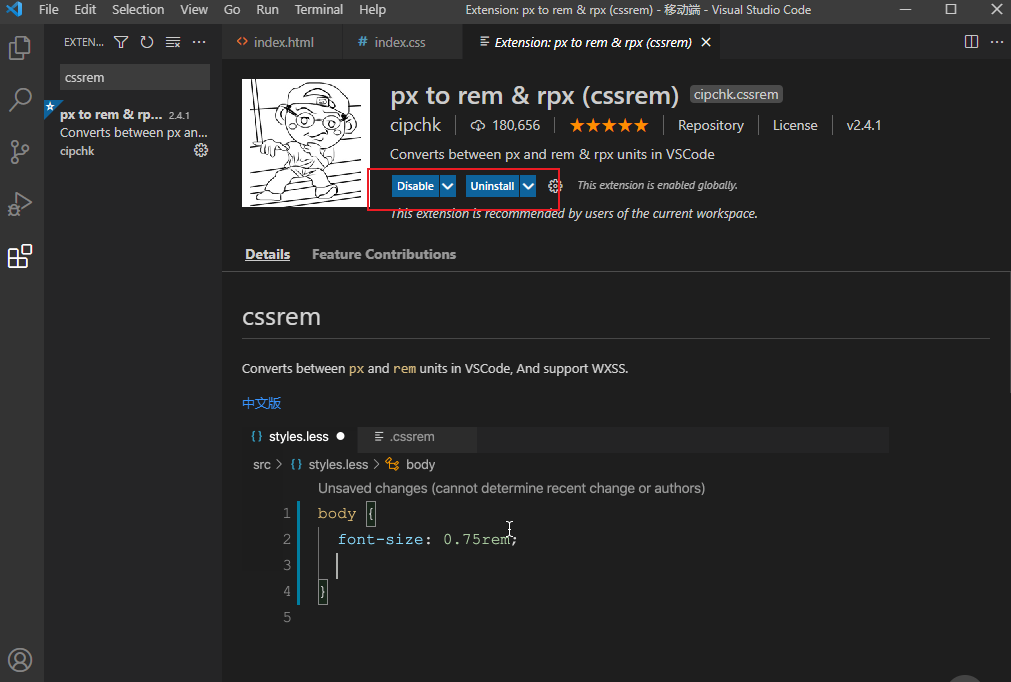This screenshot has height=682, width=1011.
Task: Open Run and Debug view
Action: point(20,204)
